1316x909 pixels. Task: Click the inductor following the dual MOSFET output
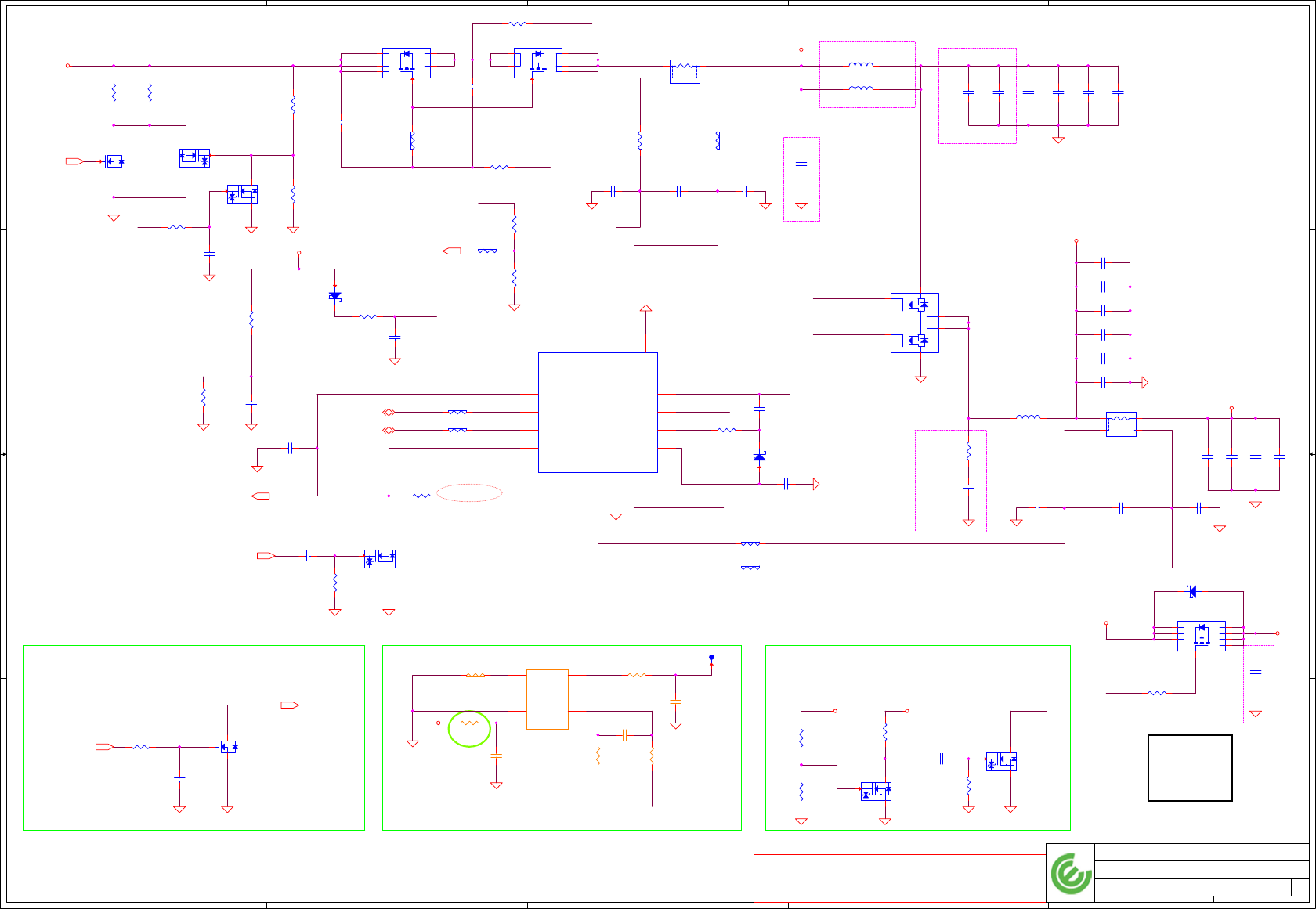click(1029, 417)
